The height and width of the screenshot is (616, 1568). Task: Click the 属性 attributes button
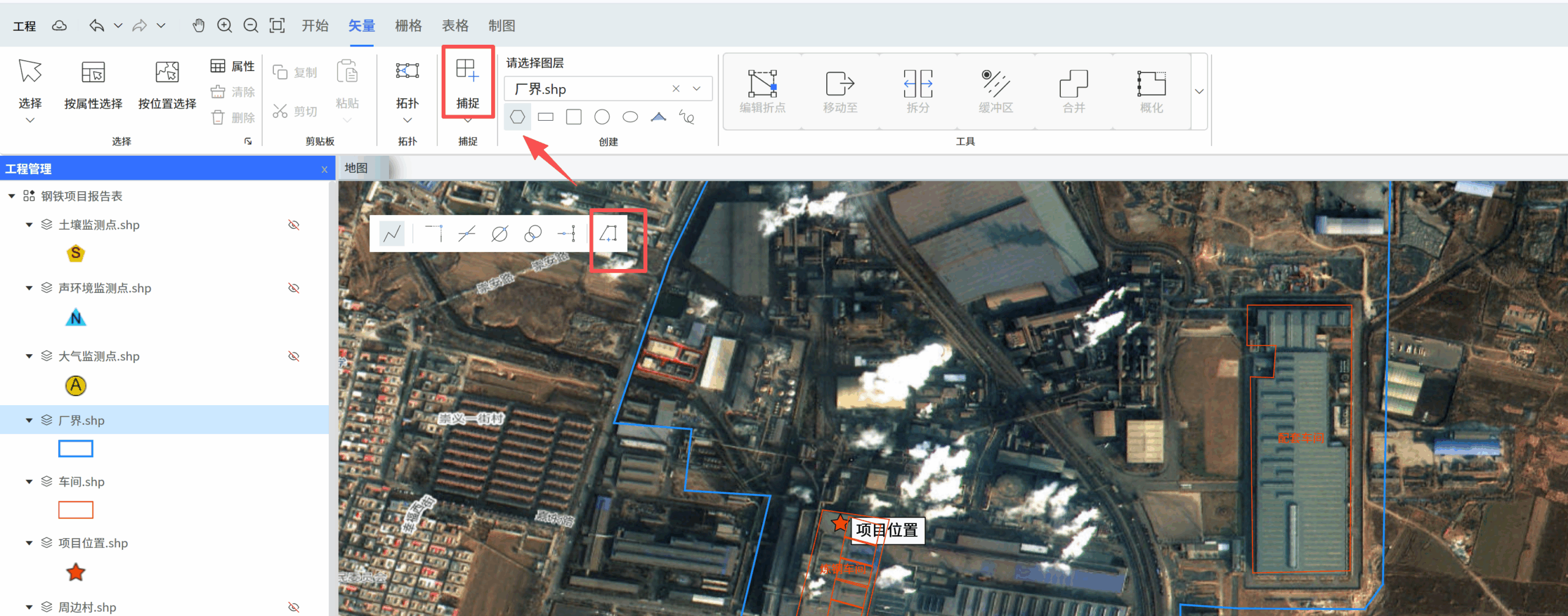[233, 66]
